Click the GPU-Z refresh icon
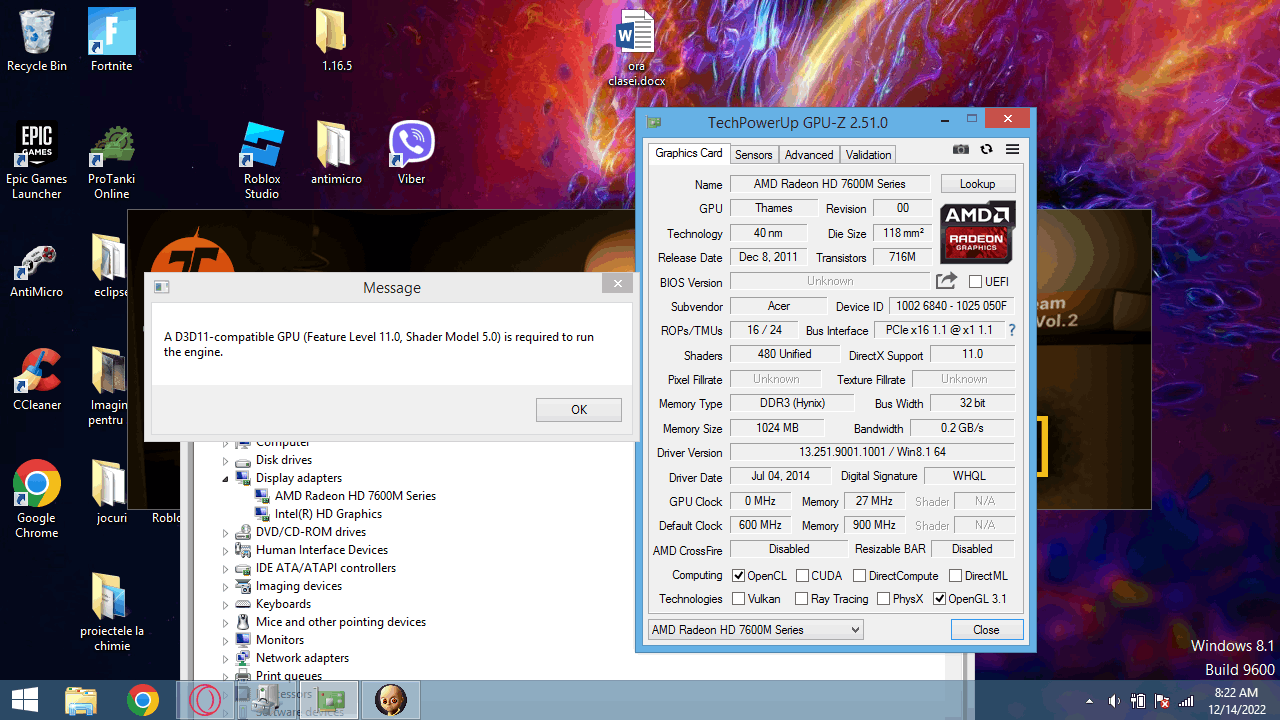1280x720 pixels. [x=986, y=149]
